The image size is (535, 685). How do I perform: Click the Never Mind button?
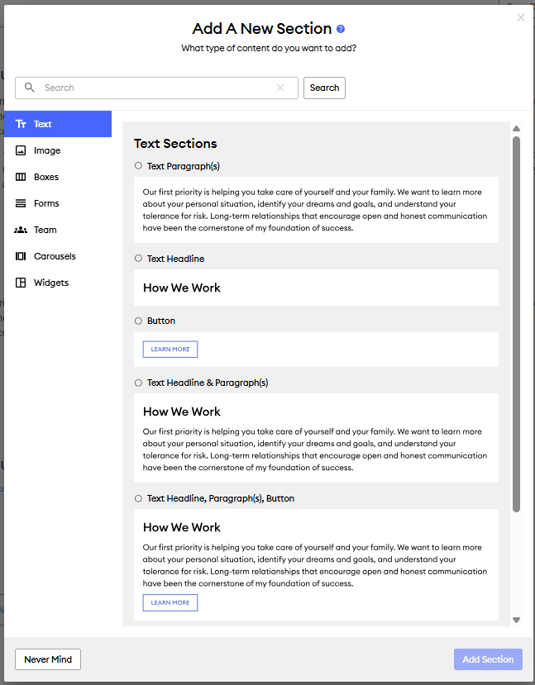[x=48, y=659]
